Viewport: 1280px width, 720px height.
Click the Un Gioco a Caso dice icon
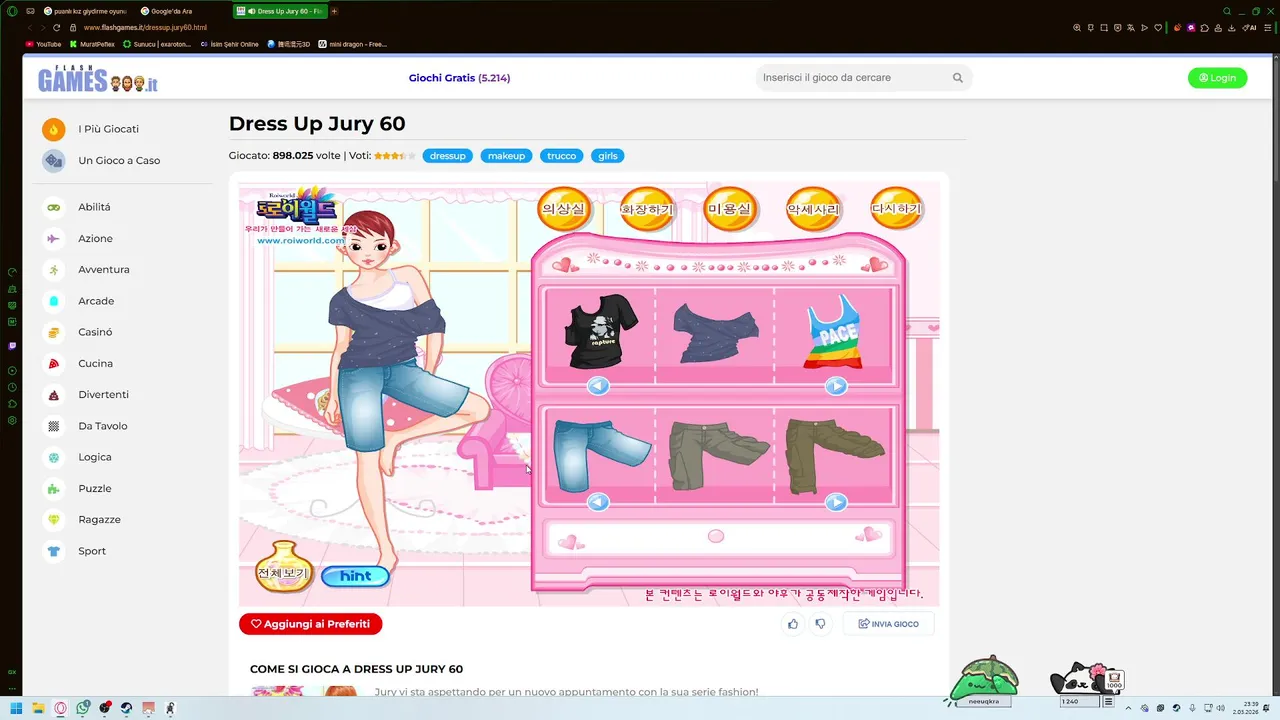click(54, 160)
